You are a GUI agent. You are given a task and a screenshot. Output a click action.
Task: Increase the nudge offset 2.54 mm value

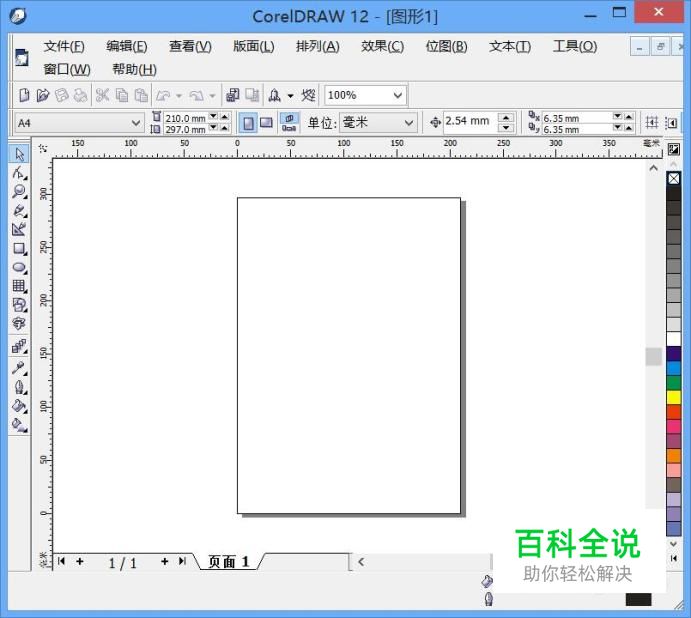[506, 117]
